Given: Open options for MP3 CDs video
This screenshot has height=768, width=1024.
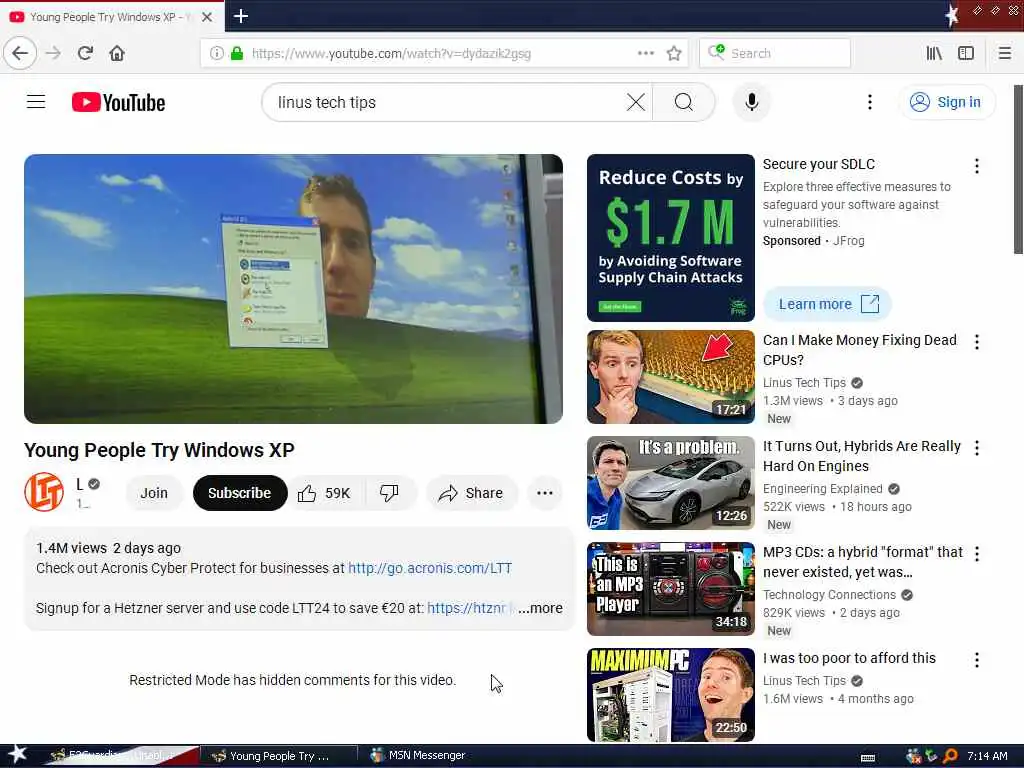Looking at the screenshot, I should coord(977,554).
